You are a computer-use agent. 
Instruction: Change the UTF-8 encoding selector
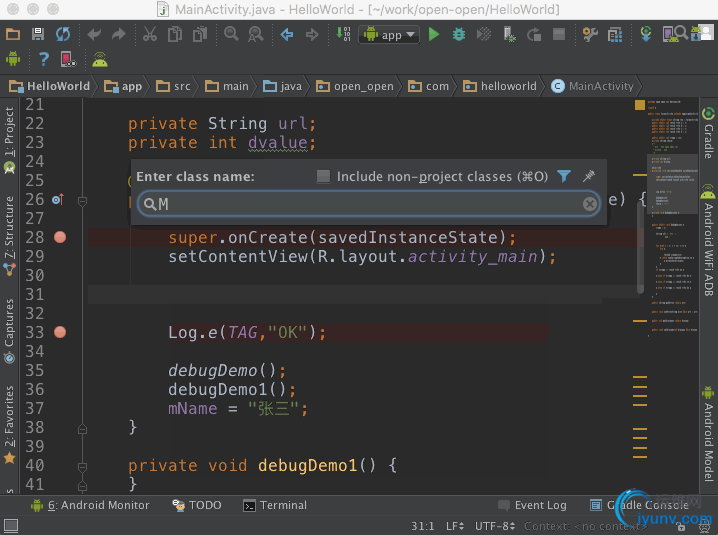(495, 526)
